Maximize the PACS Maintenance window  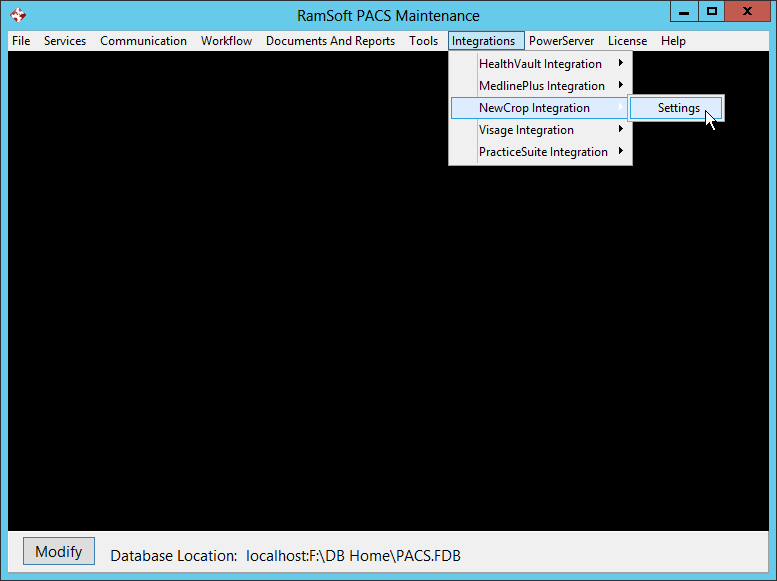711,12
